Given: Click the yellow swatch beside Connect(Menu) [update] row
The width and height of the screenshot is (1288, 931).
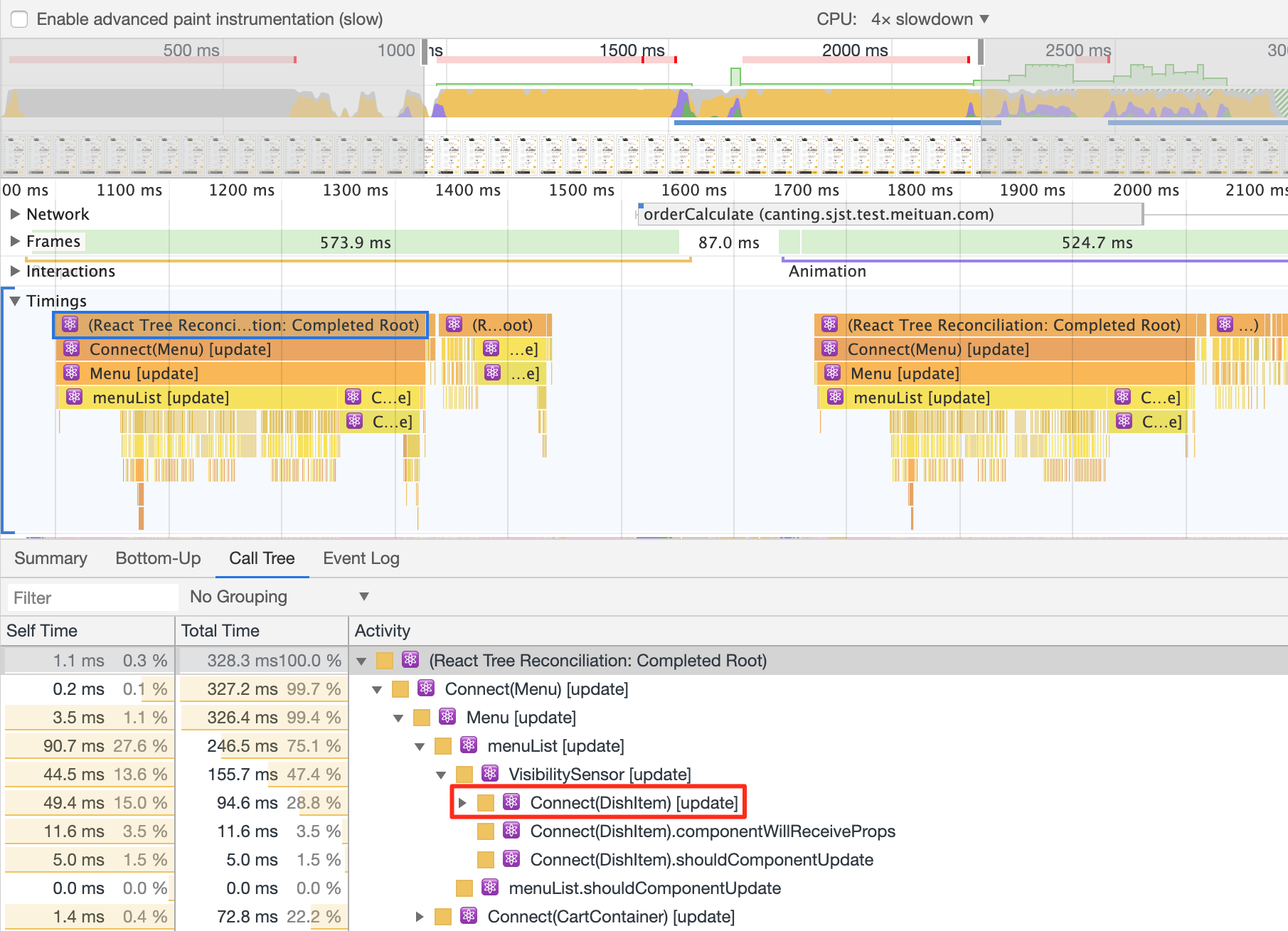Looking at the screenshot, I should [x=400, y=689].
